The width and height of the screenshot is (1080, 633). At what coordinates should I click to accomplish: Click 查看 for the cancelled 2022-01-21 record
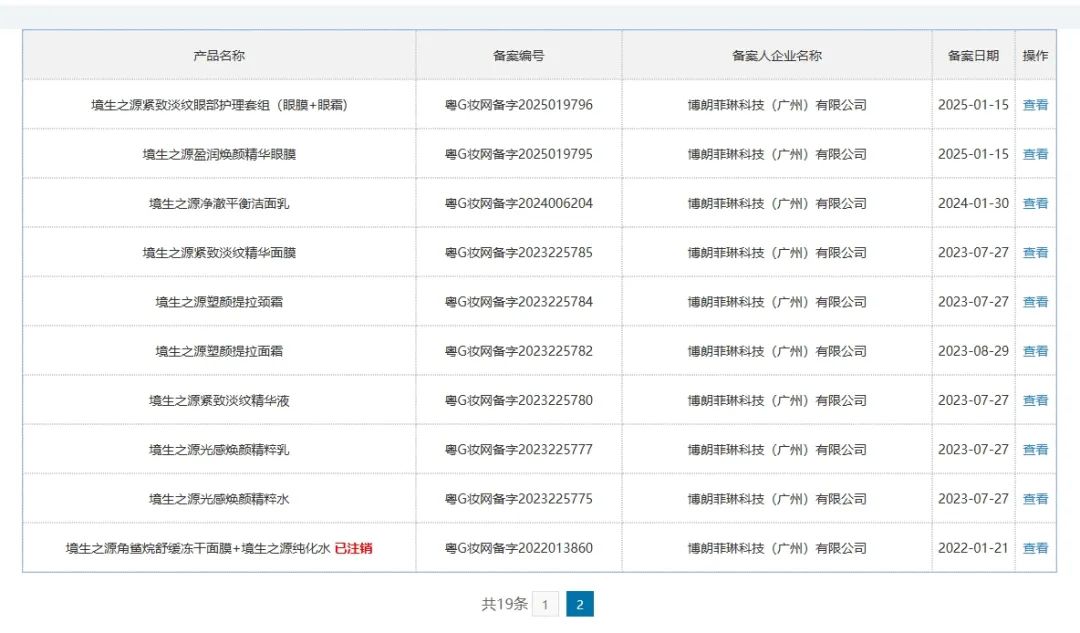[1035, 548]
